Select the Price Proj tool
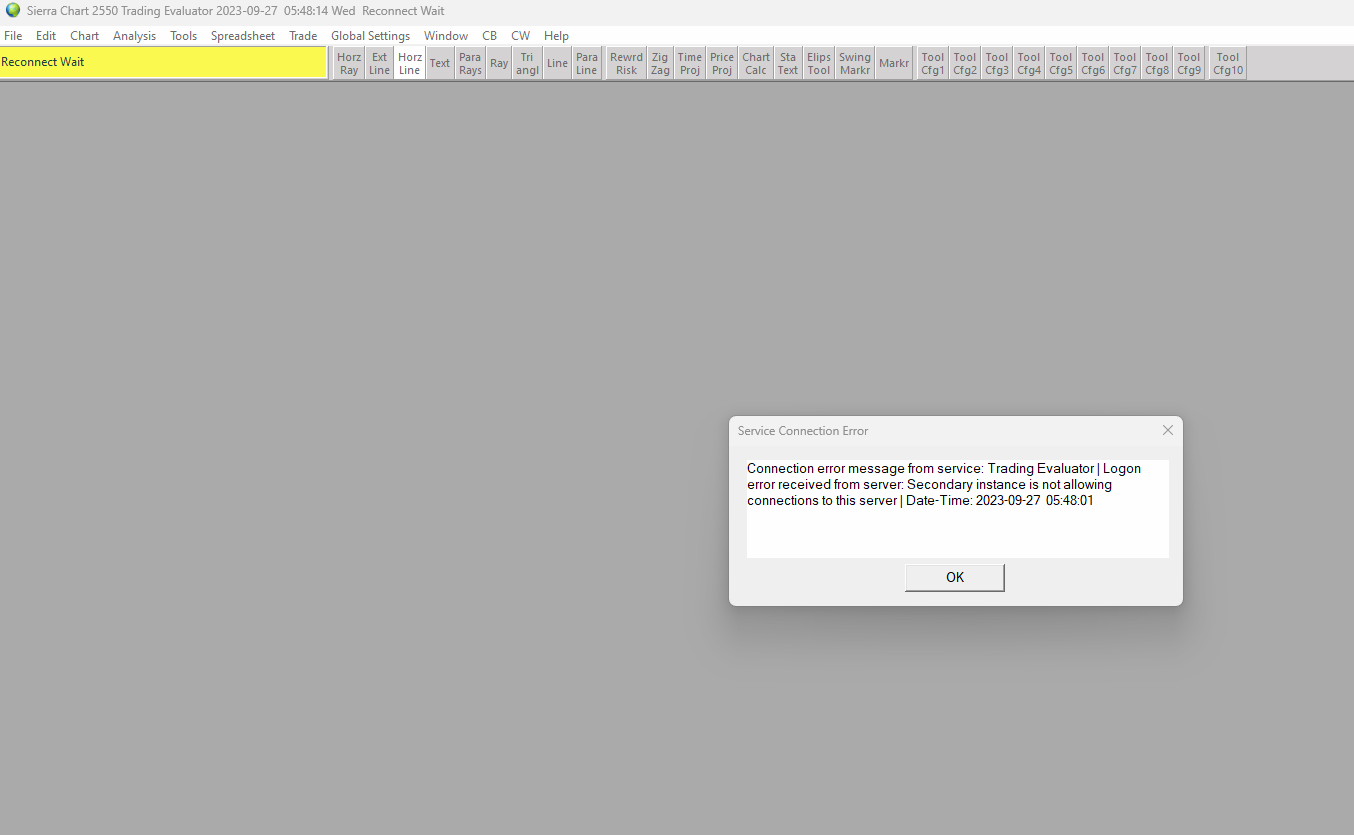 tap(722, 63)
